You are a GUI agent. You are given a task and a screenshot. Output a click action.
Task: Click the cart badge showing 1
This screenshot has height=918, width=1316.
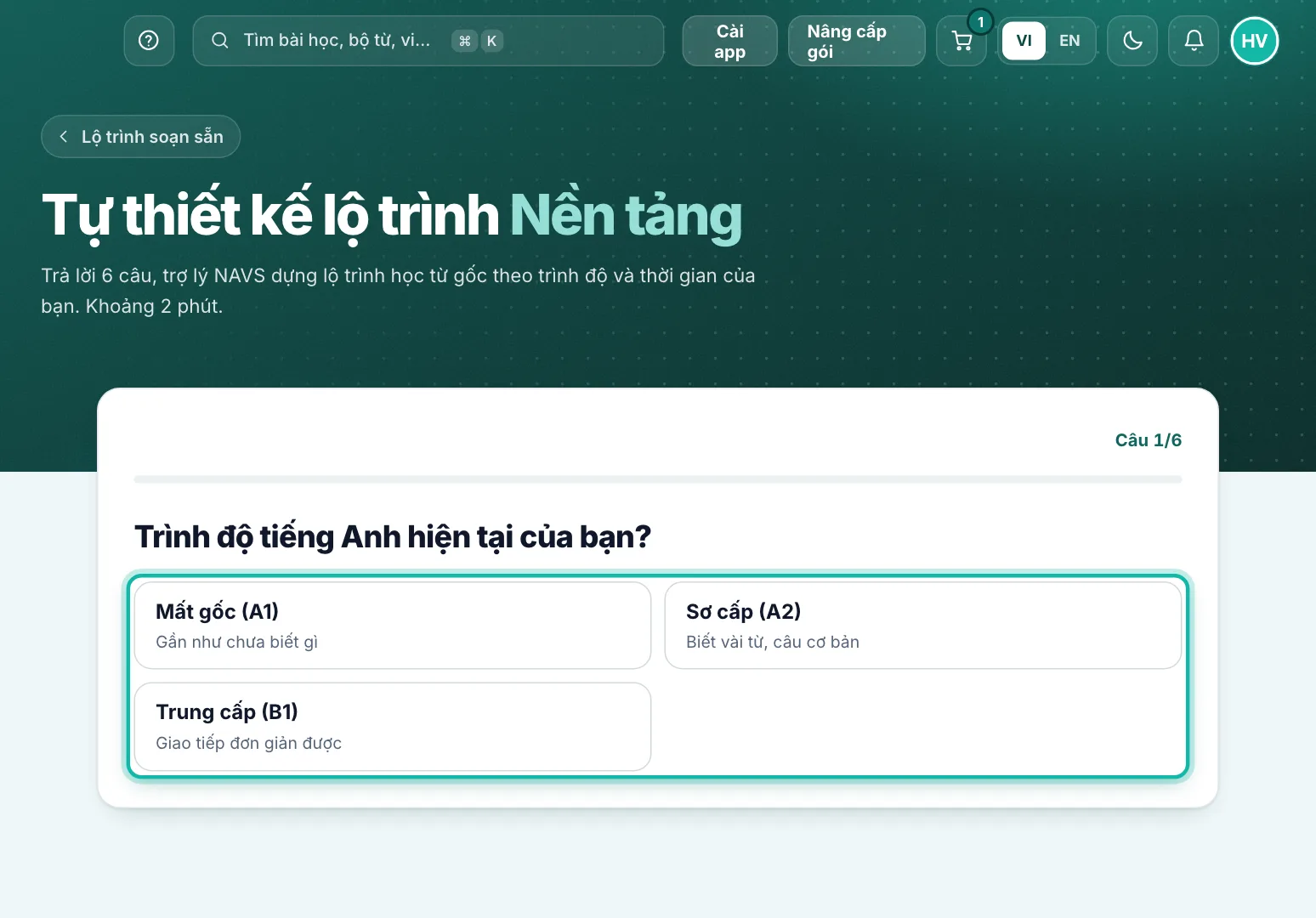(x=980, y=22)
